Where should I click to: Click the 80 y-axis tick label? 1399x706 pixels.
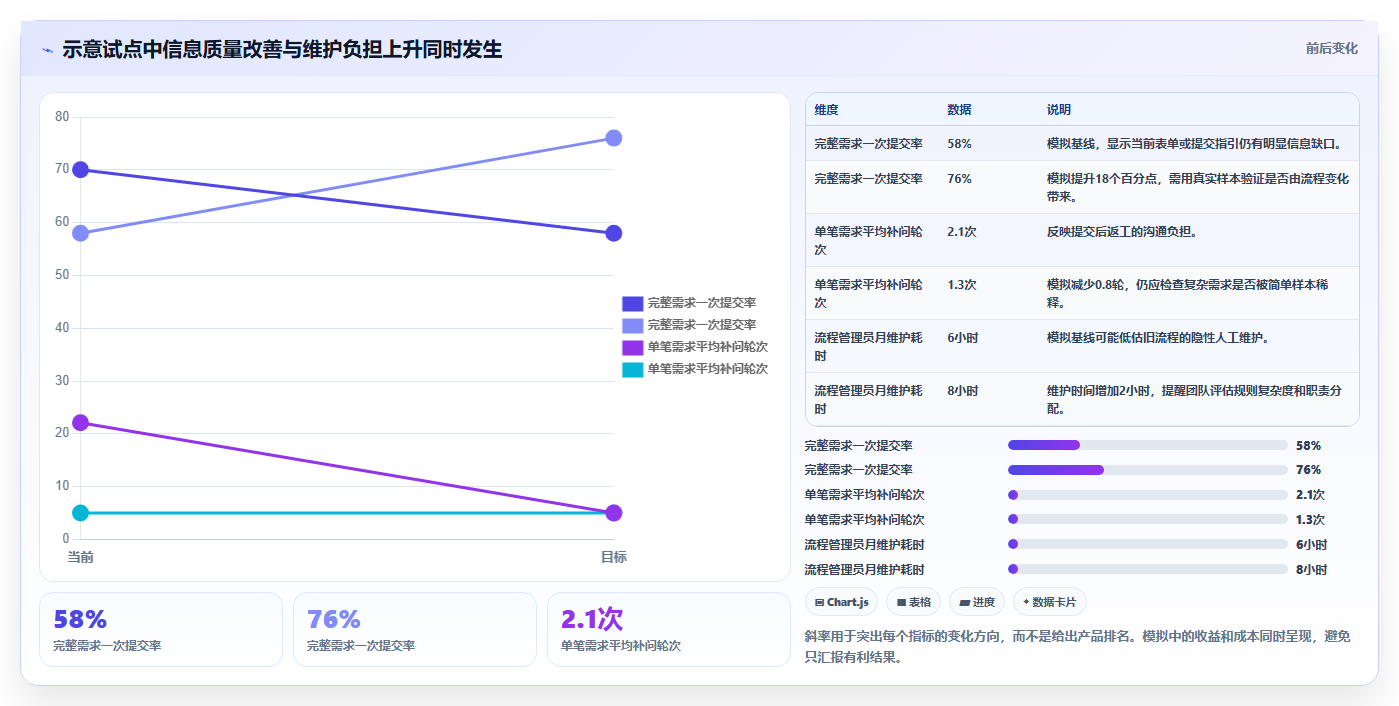[x=62, y=117]
